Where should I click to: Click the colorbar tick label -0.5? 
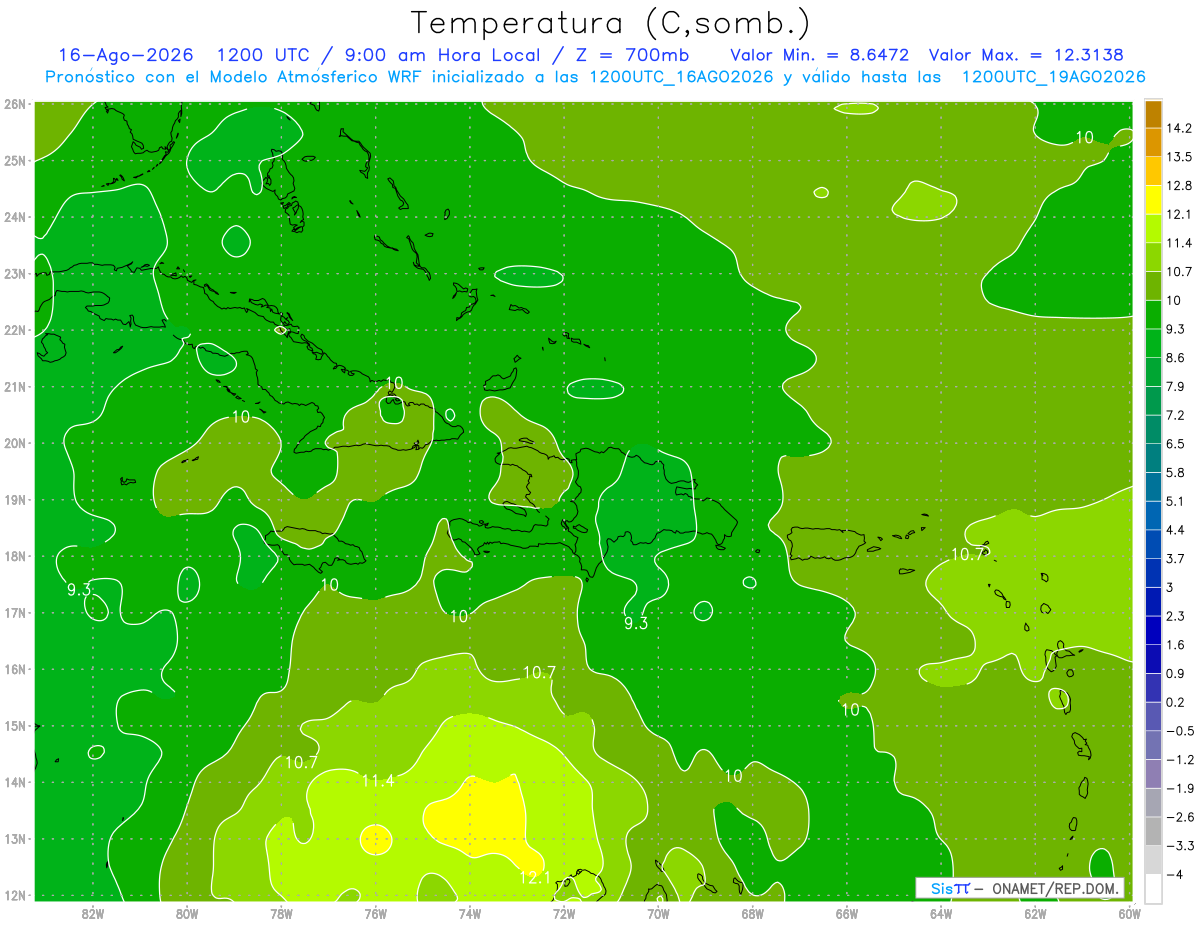click(x=1180, y=730)
